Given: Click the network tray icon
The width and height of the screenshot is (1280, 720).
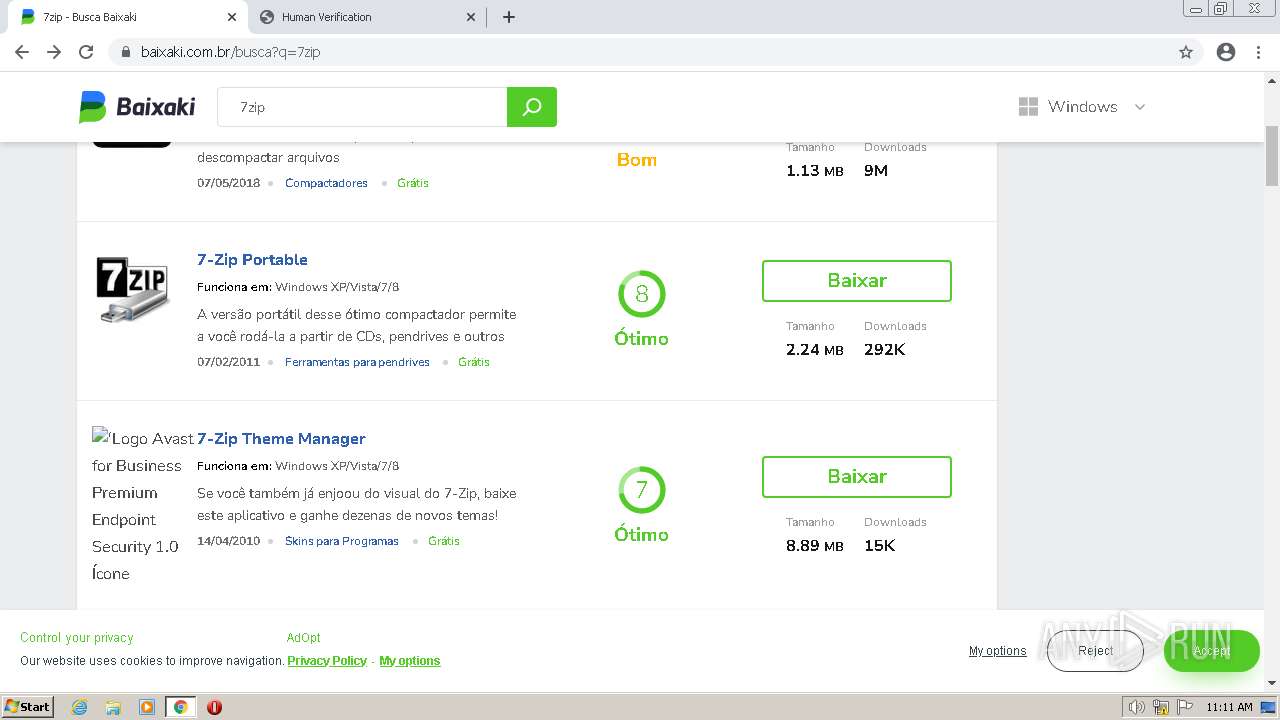Looking at the screenshot, I should click(1161, 707).
